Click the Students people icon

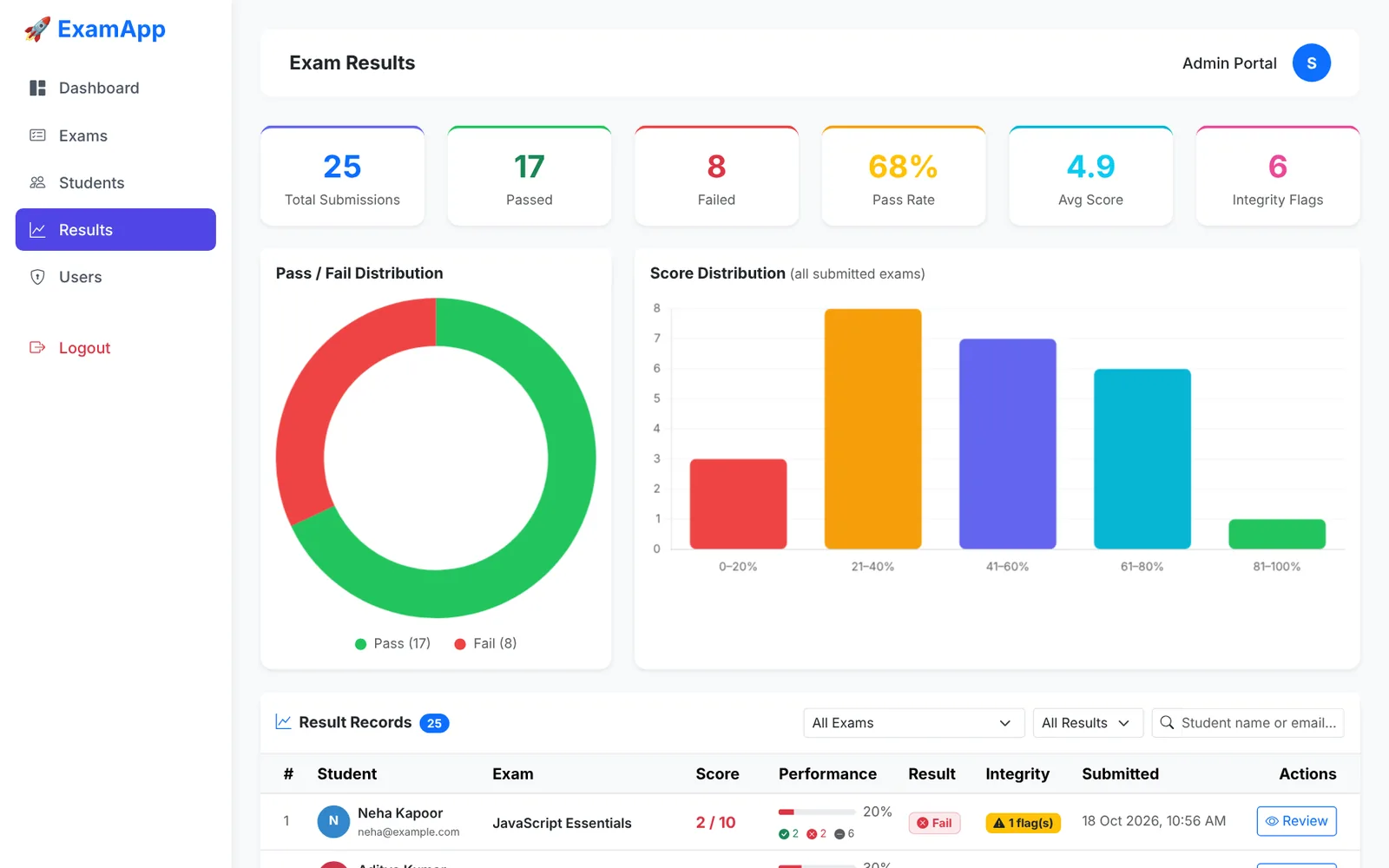pos(37,182)
